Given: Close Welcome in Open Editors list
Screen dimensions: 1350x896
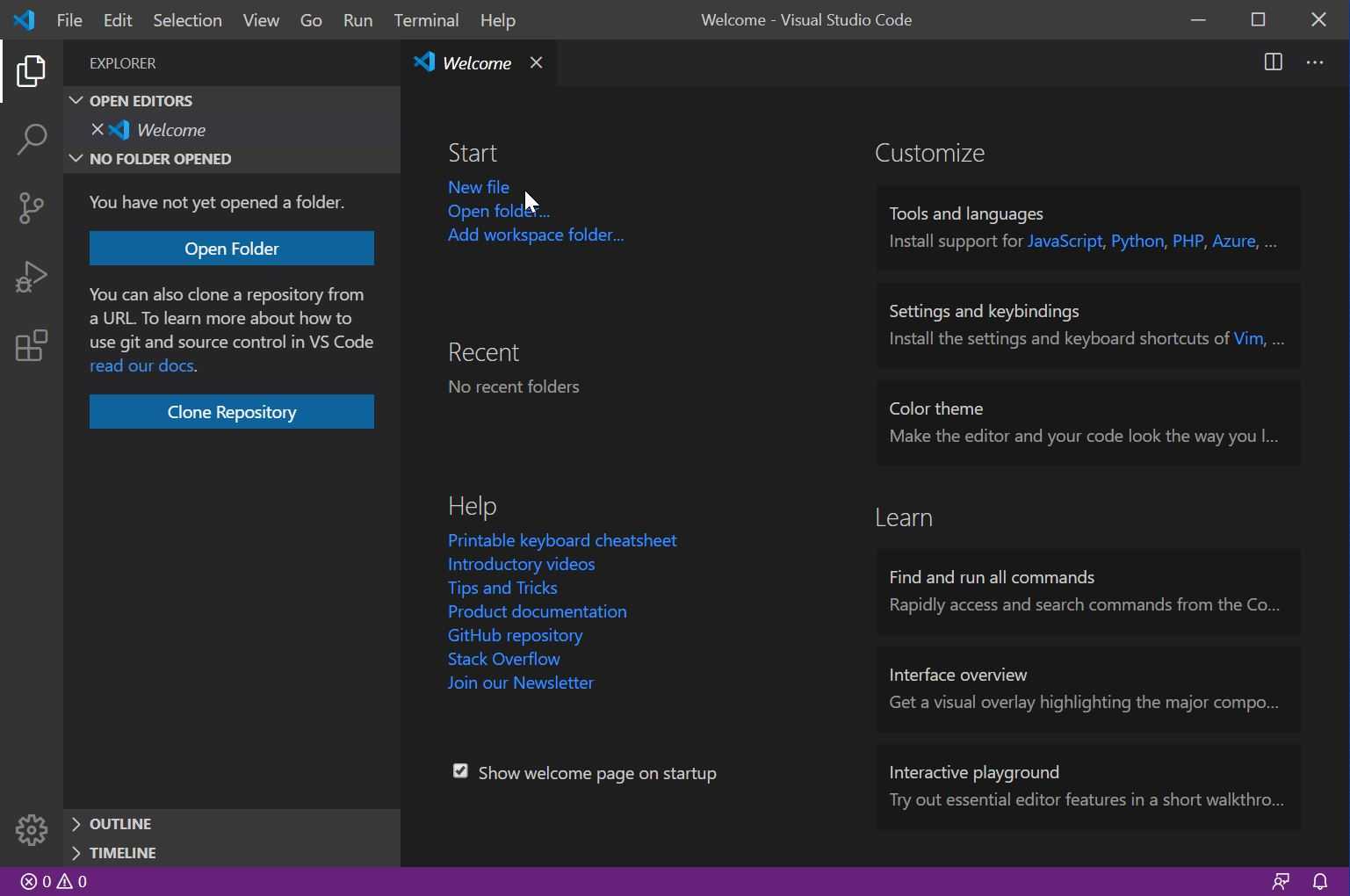Looking at the screenshot, I should pos(97,130).
